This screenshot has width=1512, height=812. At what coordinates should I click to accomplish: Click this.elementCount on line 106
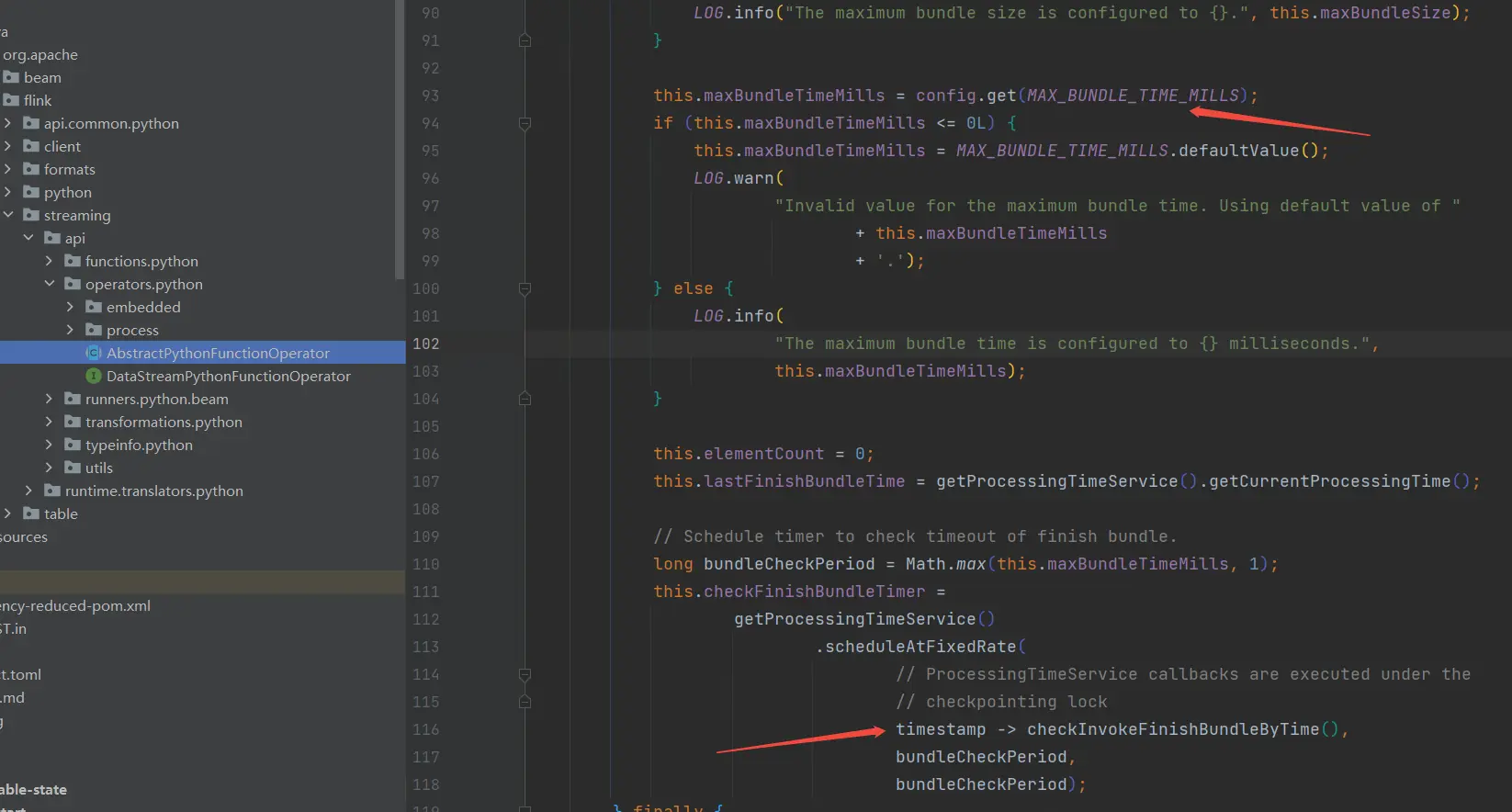point(739,454)
